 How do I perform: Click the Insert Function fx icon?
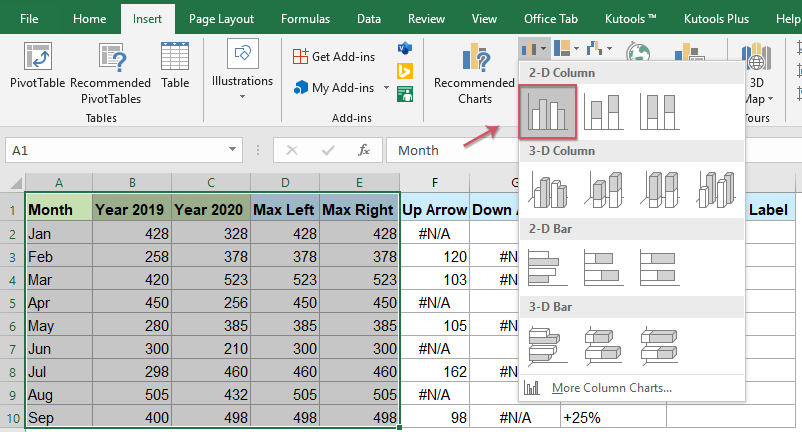(x=364, y=150)
